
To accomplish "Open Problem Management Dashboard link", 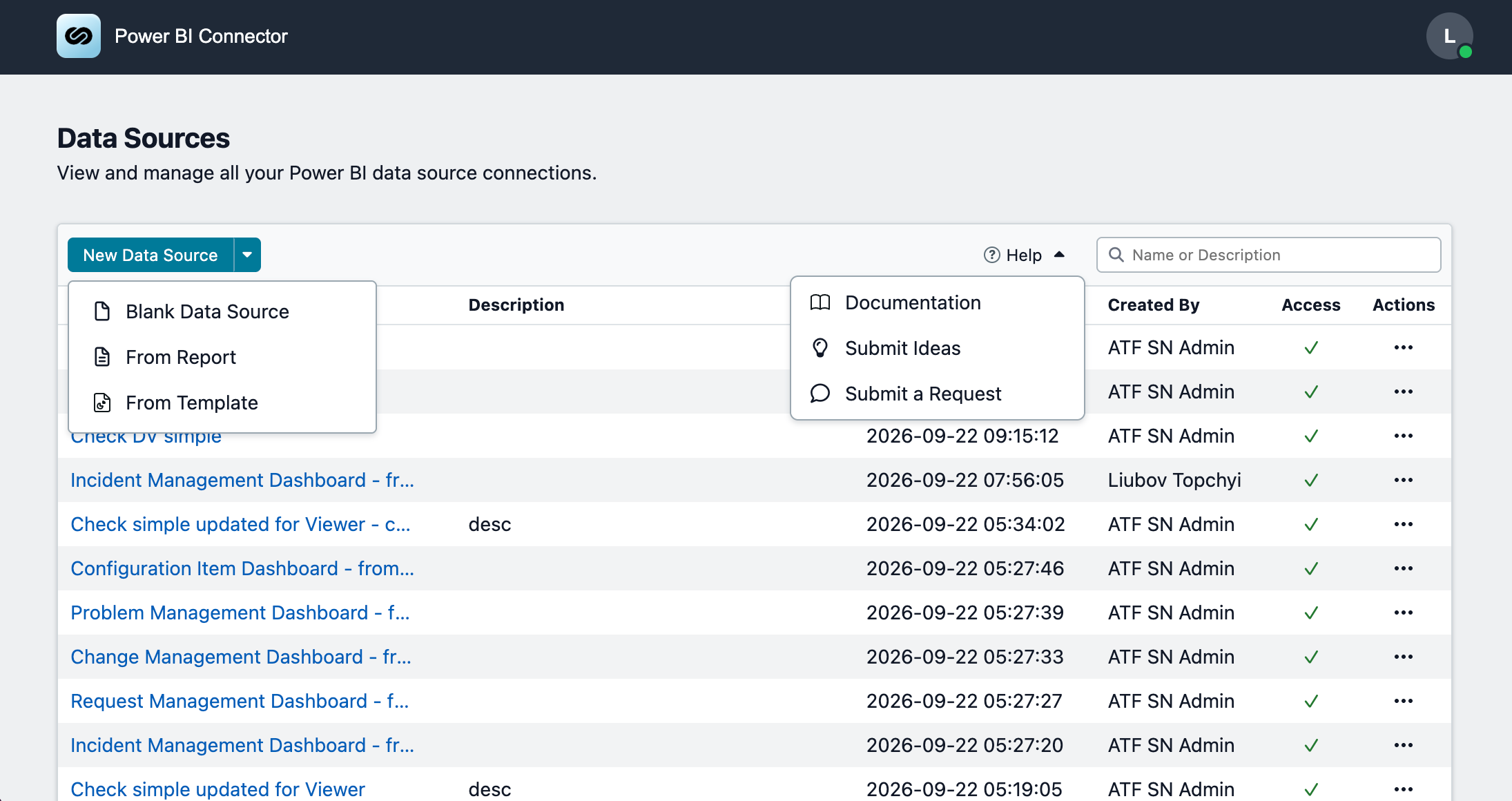I will (240, 612).
